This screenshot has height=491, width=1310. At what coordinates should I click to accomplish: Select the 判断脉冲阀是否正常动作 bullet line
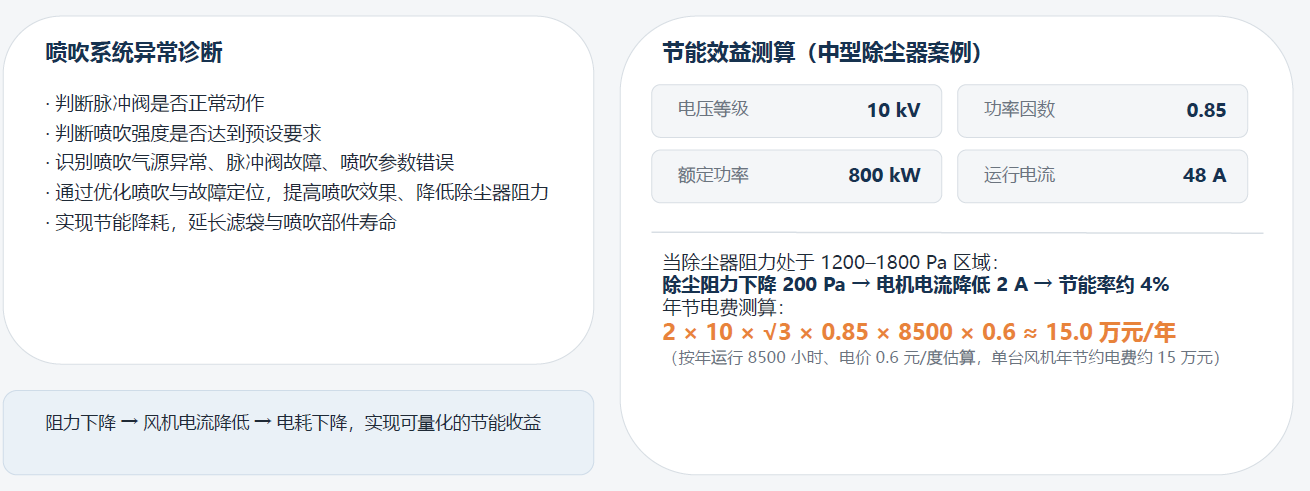(x=155, y=103)
